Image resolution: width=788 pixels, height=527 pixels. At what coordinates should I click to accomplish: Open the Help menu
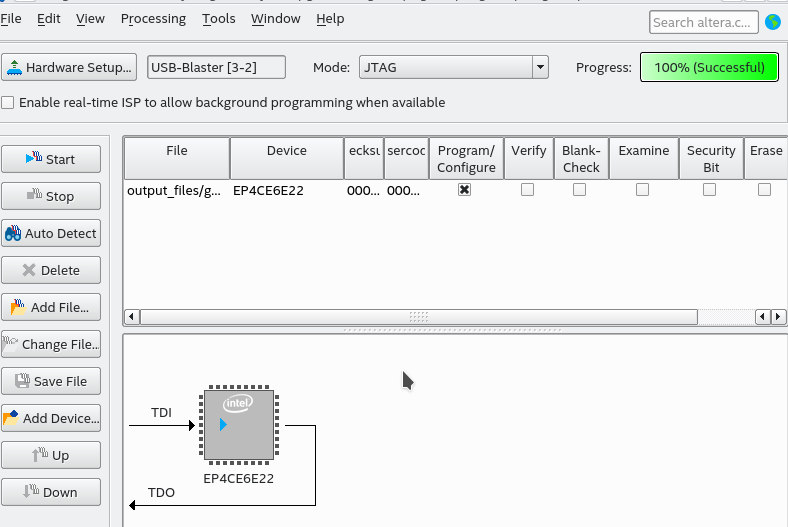click(330, 19)
